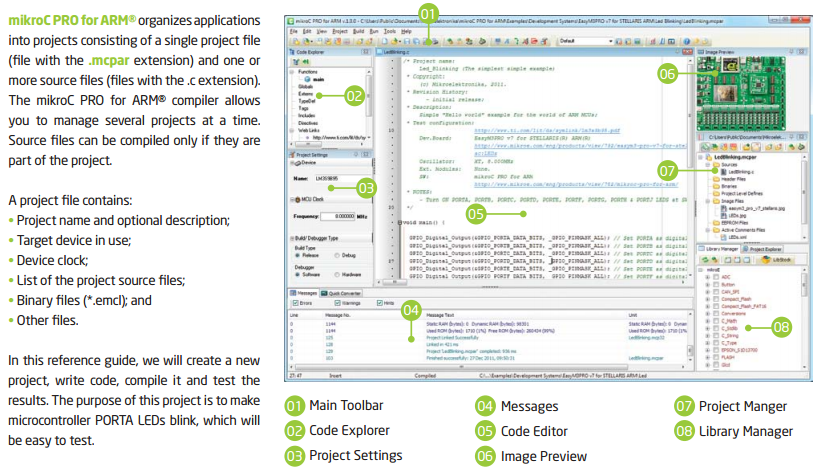
Task: Select Hardware debugger radio button
Action: (x=337, y=274)
